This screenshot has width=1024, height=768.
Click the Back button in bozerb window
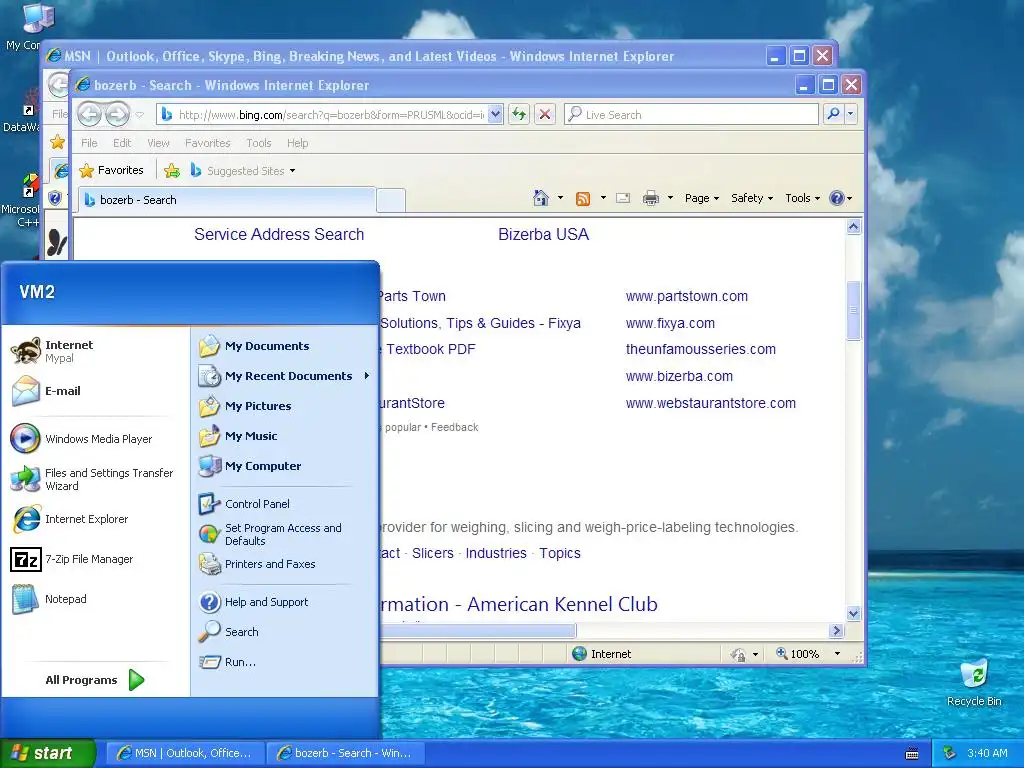click(90, 114)
